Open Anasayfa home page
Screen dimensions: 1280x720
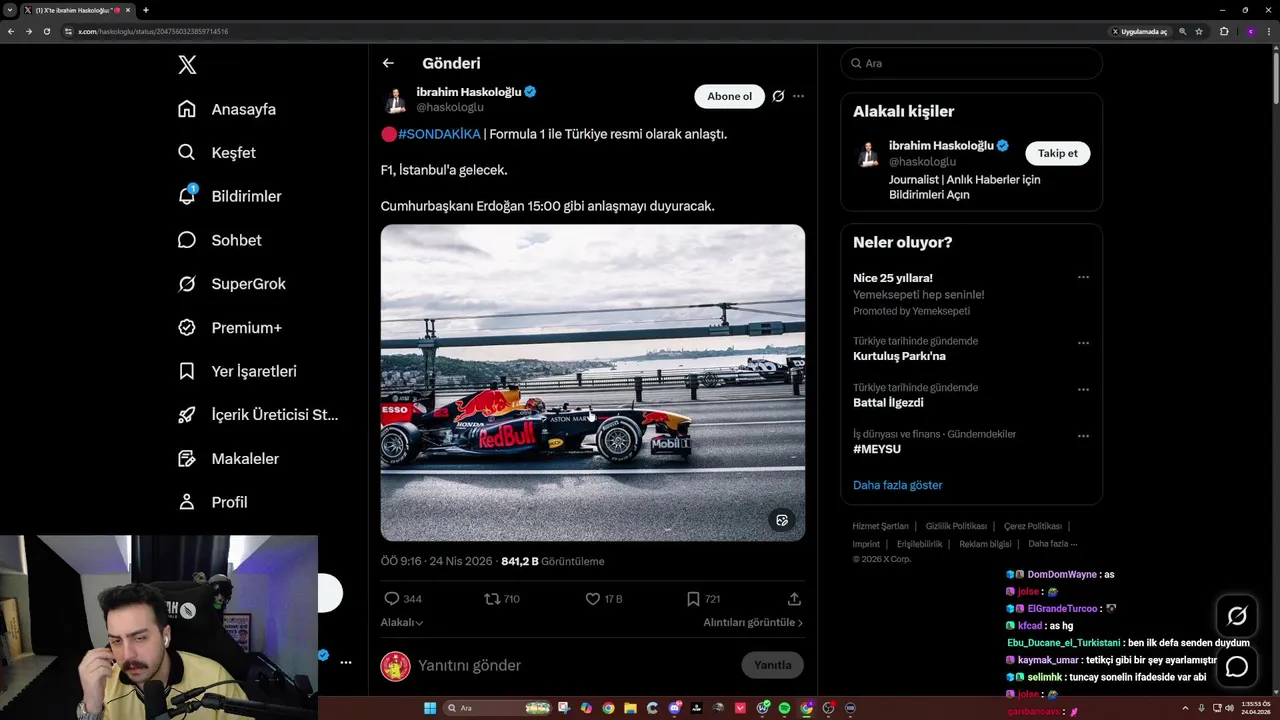pos(227,109)
